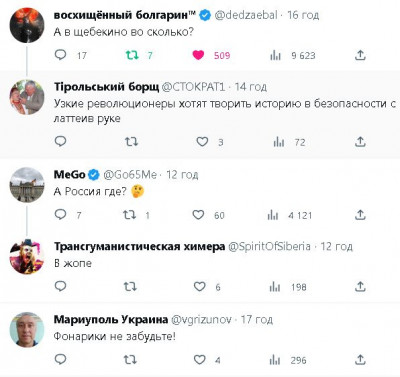Open MeGo profile avatar

[27, 185]
